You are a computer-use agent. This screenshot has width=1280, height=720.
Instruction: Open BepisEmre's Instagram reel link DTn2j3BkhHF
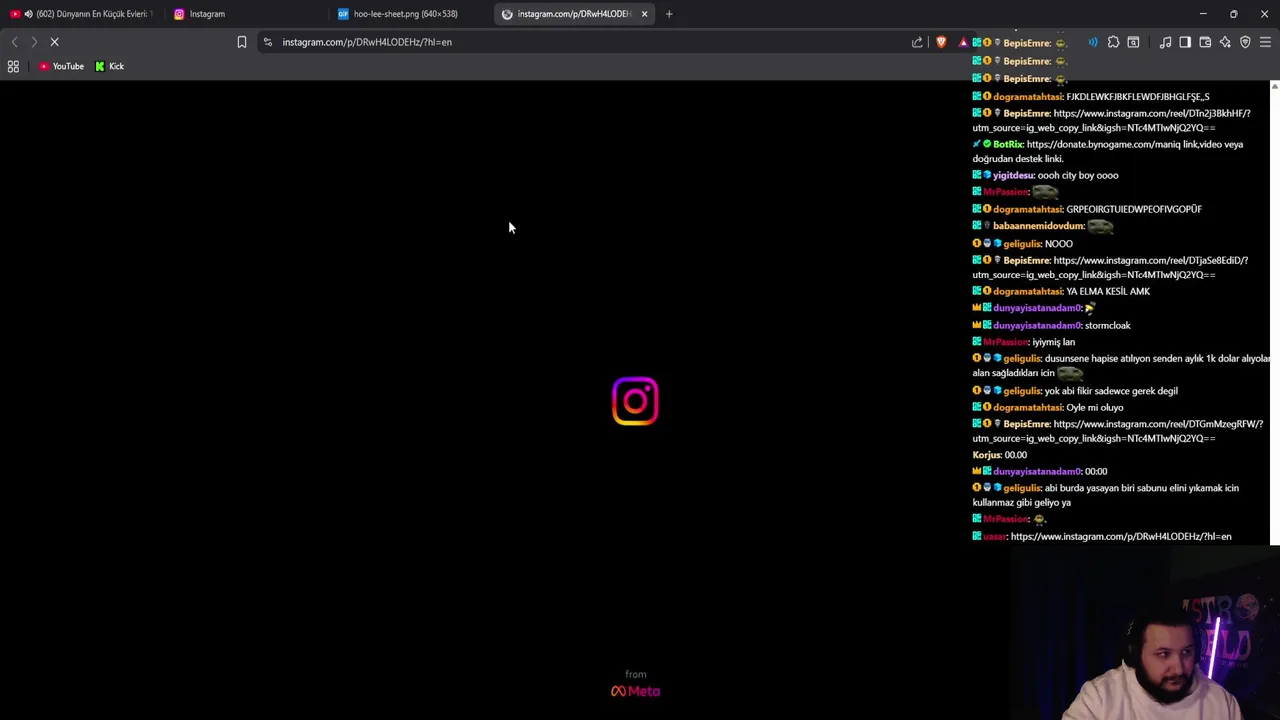pos(1111,120)
